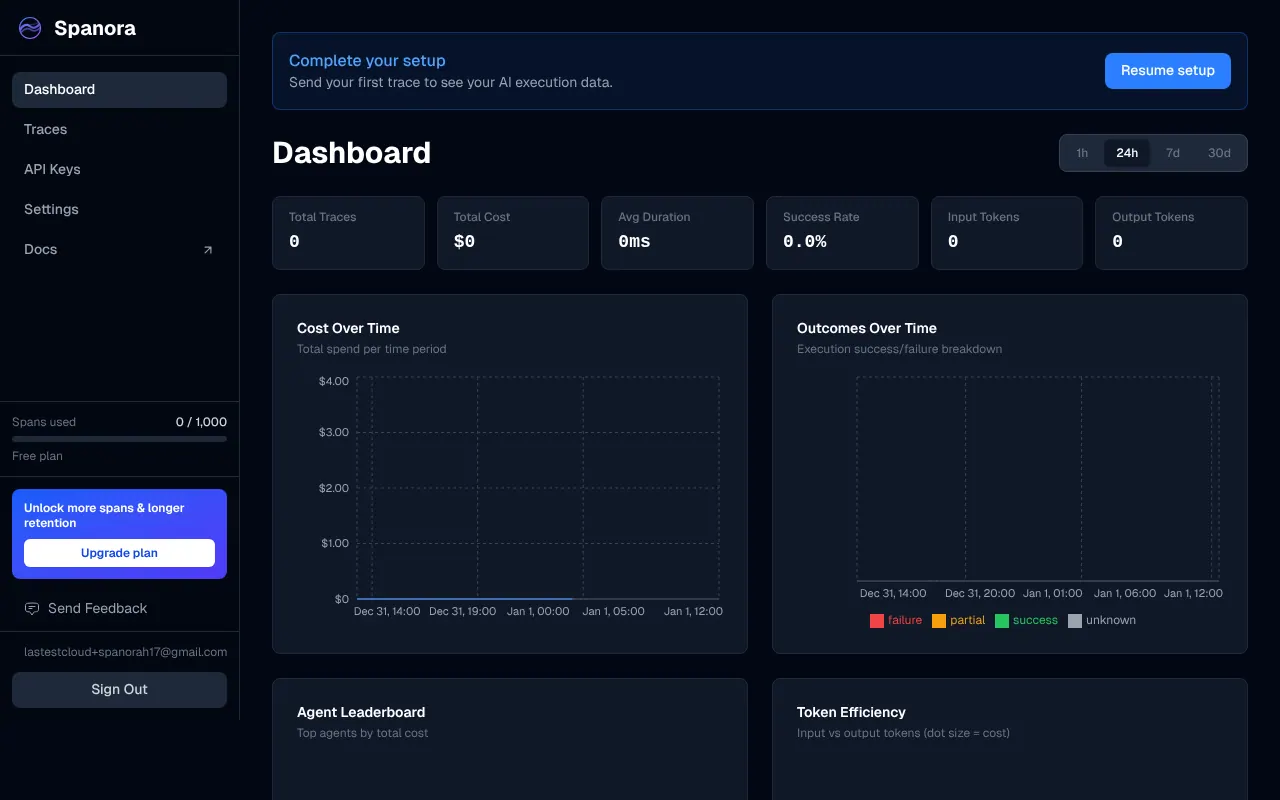Click the Agent Leaderboard title

[x=361, y=712]
